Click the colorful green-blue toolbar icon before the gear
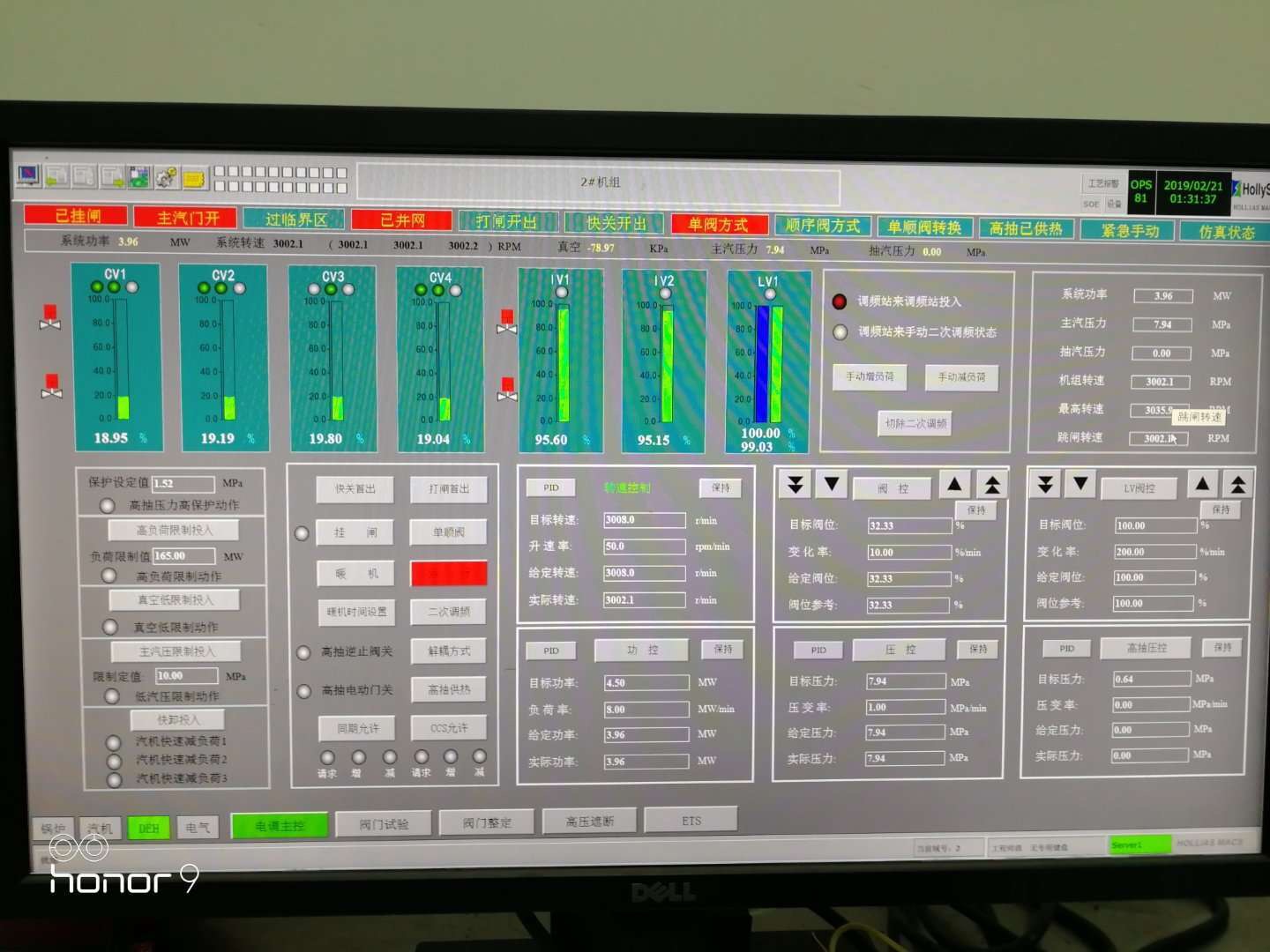The width and height of the screenshot is (1270, 952). [139, 177]
